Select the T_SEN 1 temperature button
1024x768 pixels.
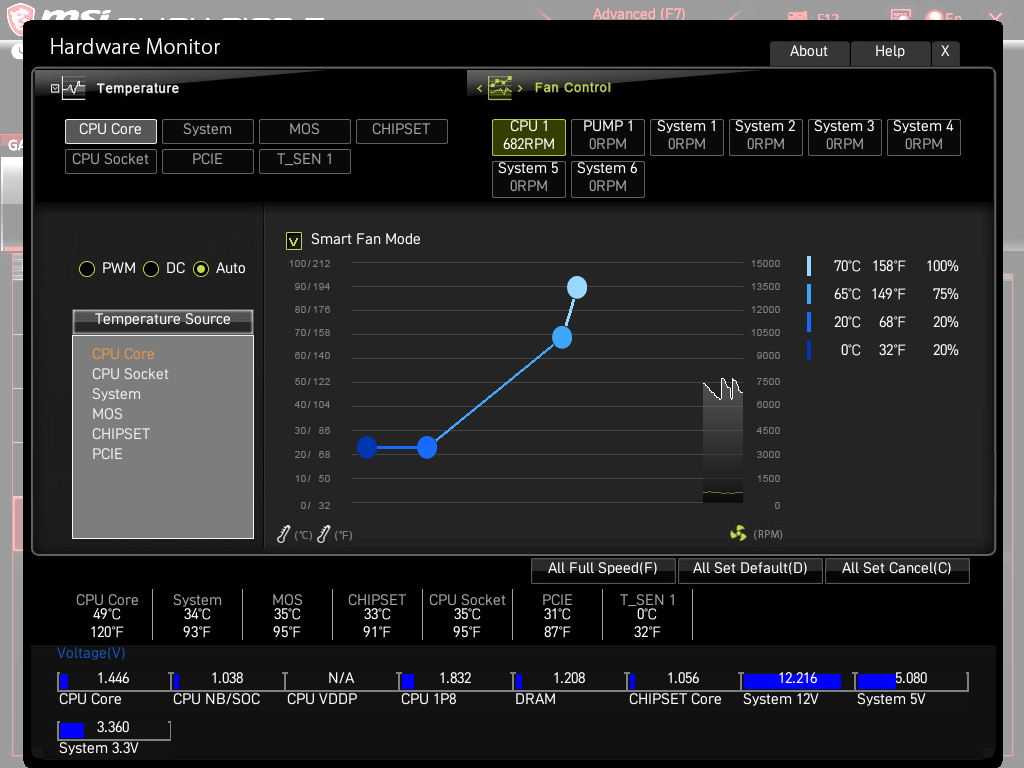[x=304, y=160]
